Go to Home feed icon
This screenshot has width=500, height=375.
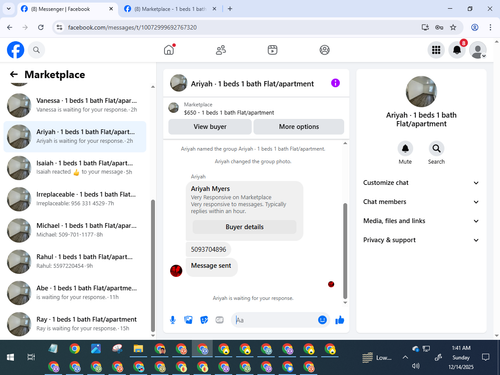pyautogui.click(x=169, y=50)
